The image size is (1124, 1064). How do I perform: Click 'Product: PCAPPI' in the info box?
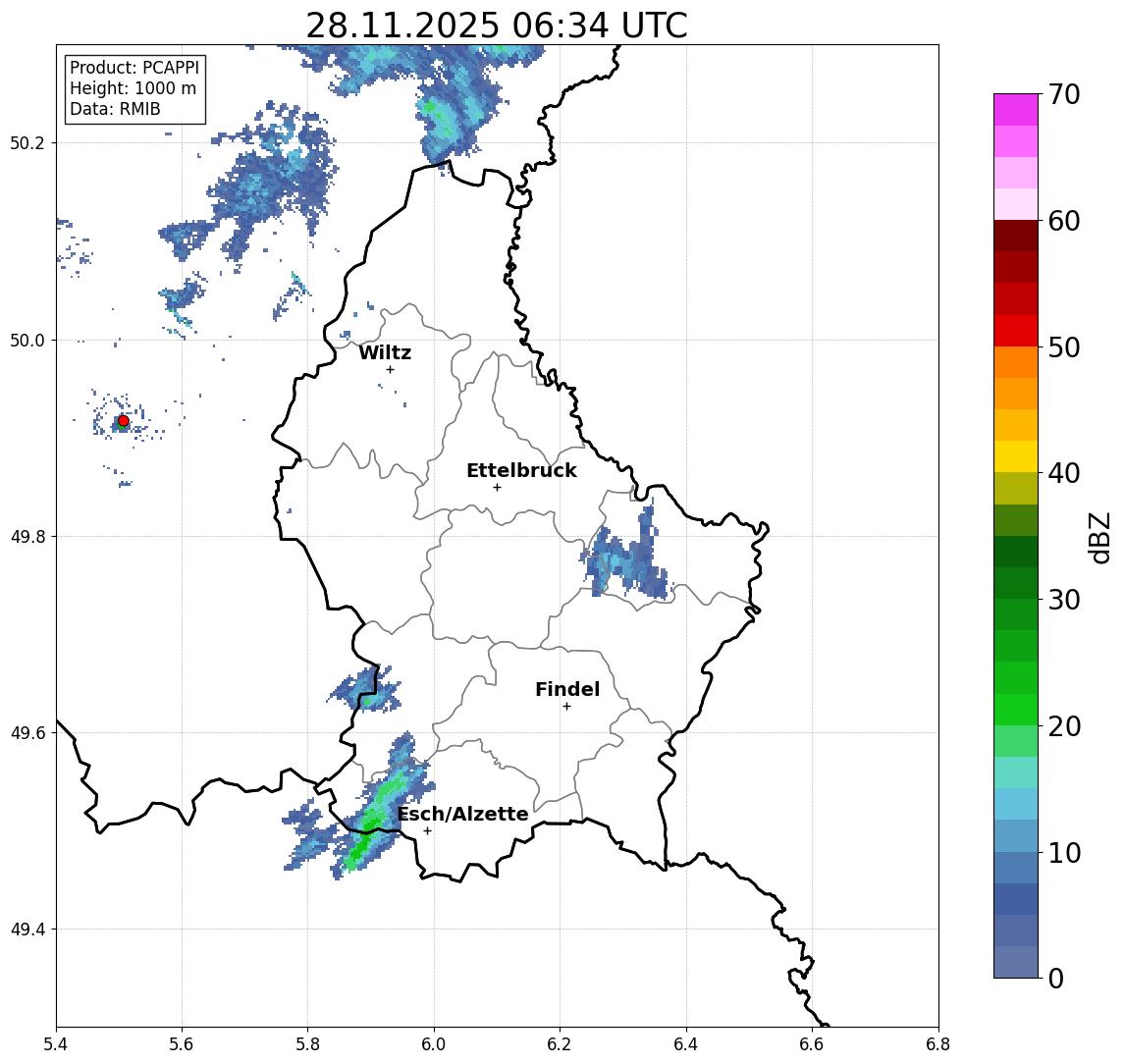coord(134,68)
